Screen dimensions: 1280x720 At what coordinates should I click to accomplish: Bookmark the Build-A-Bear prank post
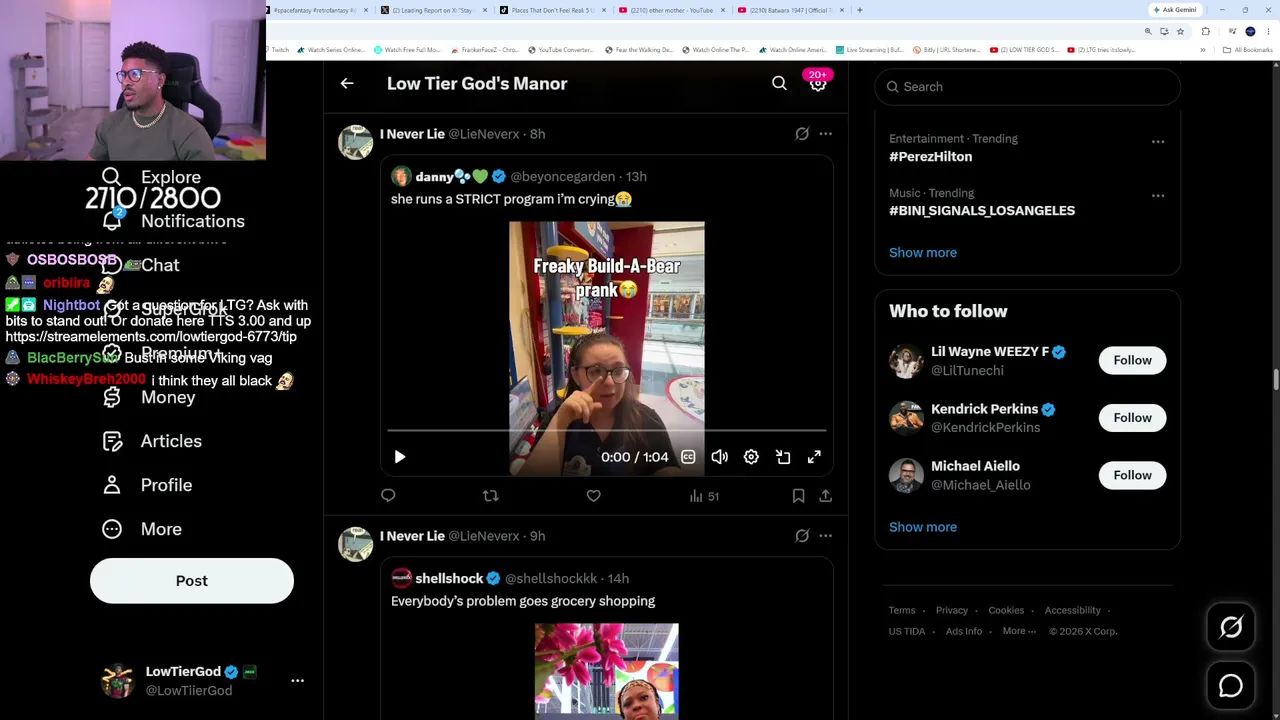798,496
